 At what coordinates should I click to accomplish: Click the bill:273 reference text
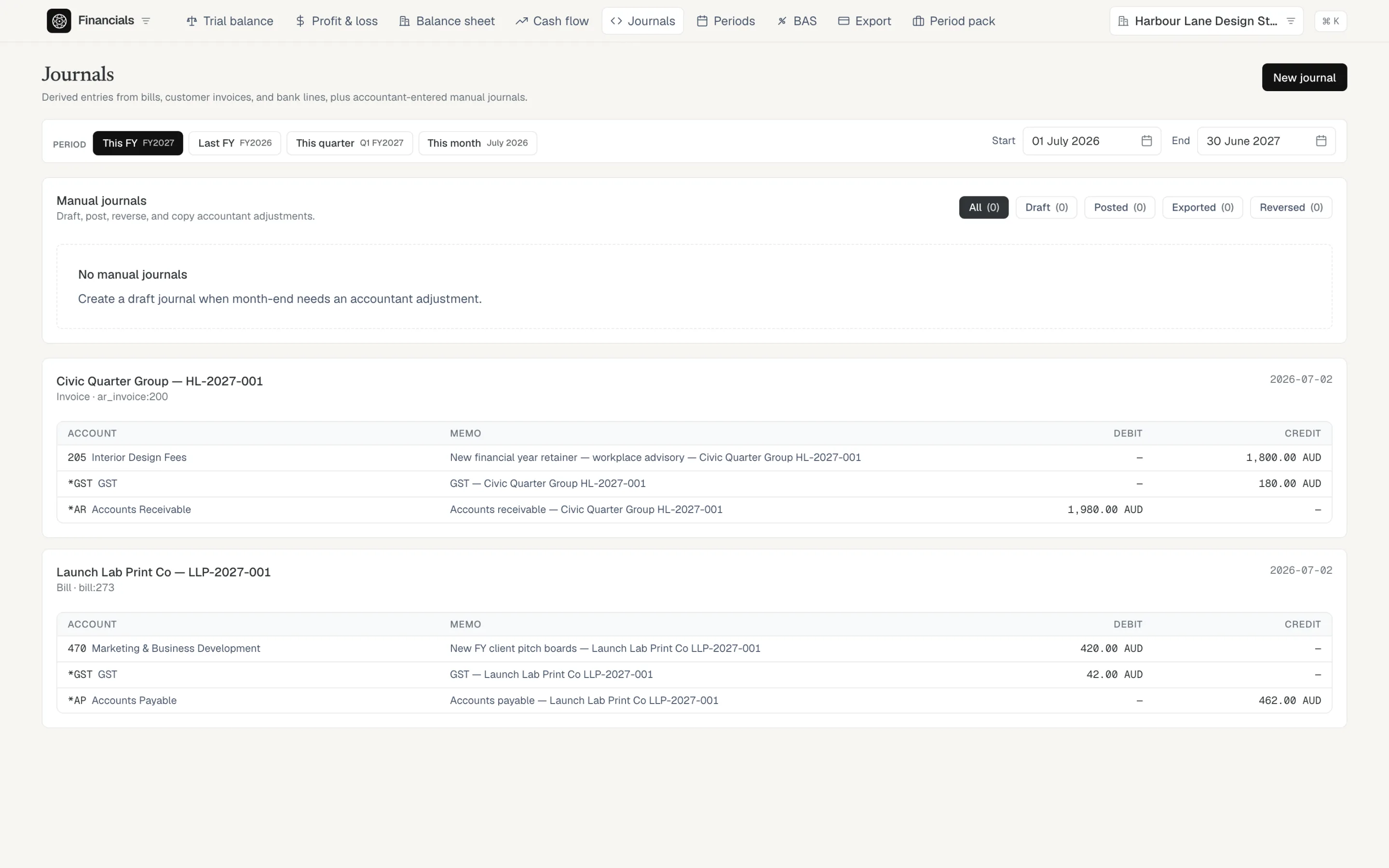[x=96, y=588]
